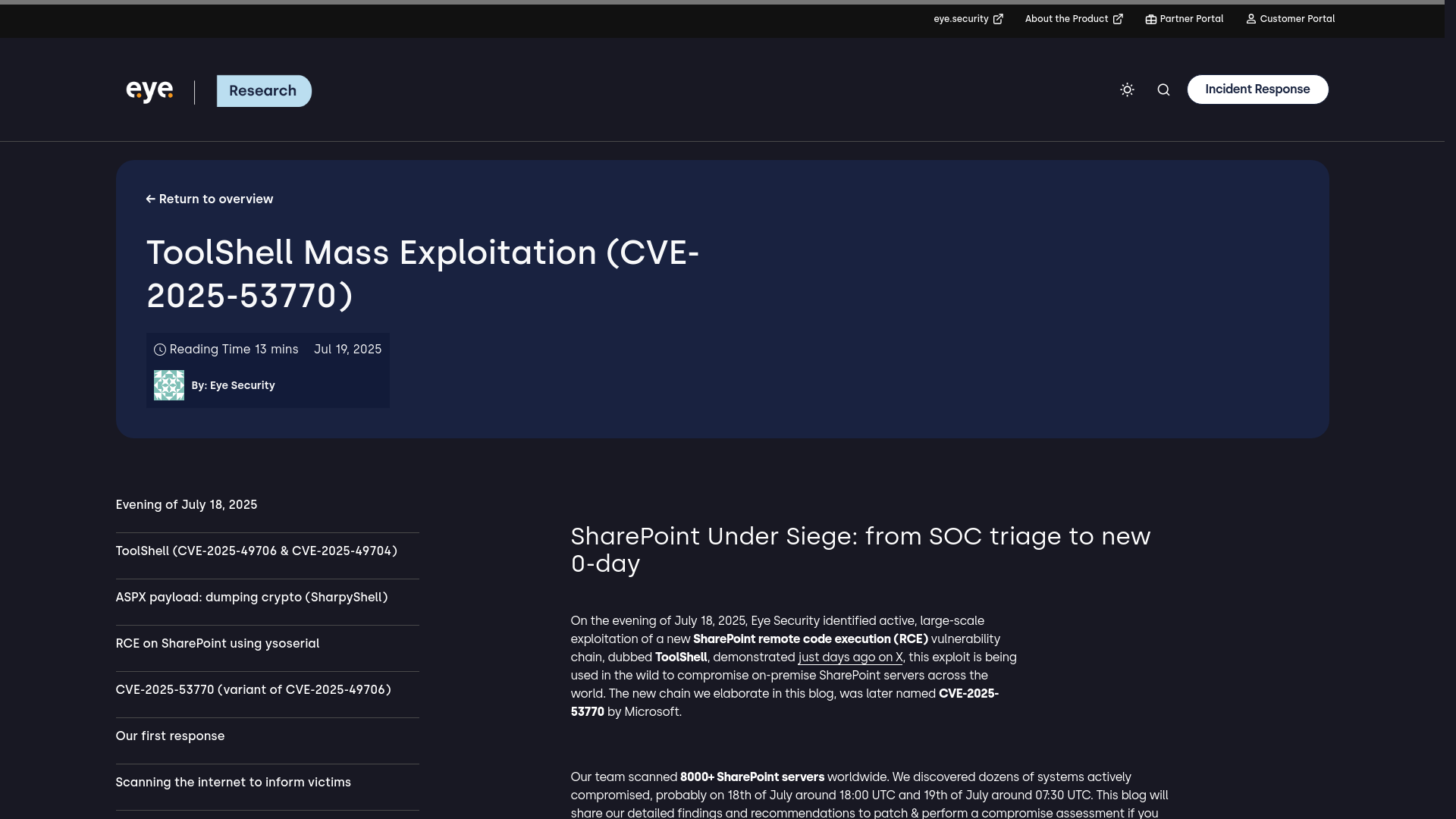Click the reading time clock icon
The width and height of the screenshot is (1456, 819).
[x=160, y=350]
